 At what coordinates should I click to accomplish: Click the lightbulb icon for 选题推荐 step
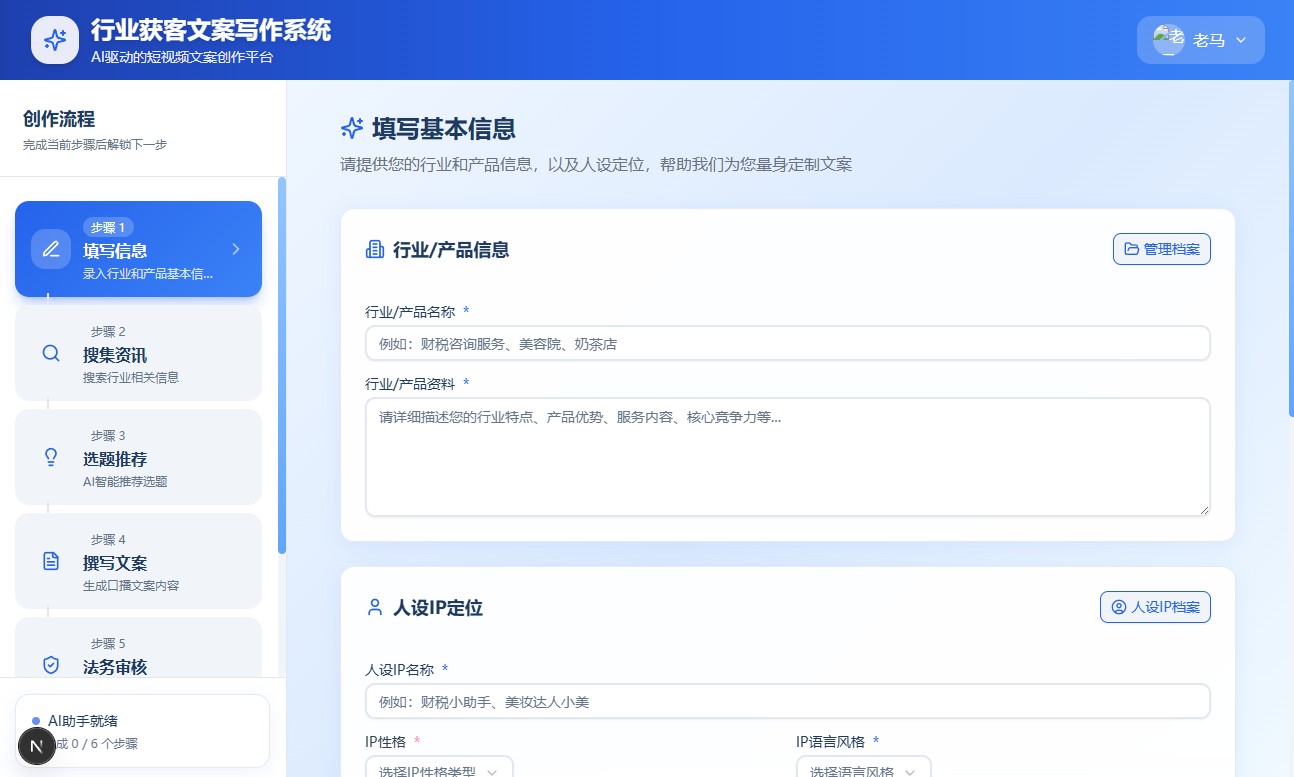click(x=51, y=457)
